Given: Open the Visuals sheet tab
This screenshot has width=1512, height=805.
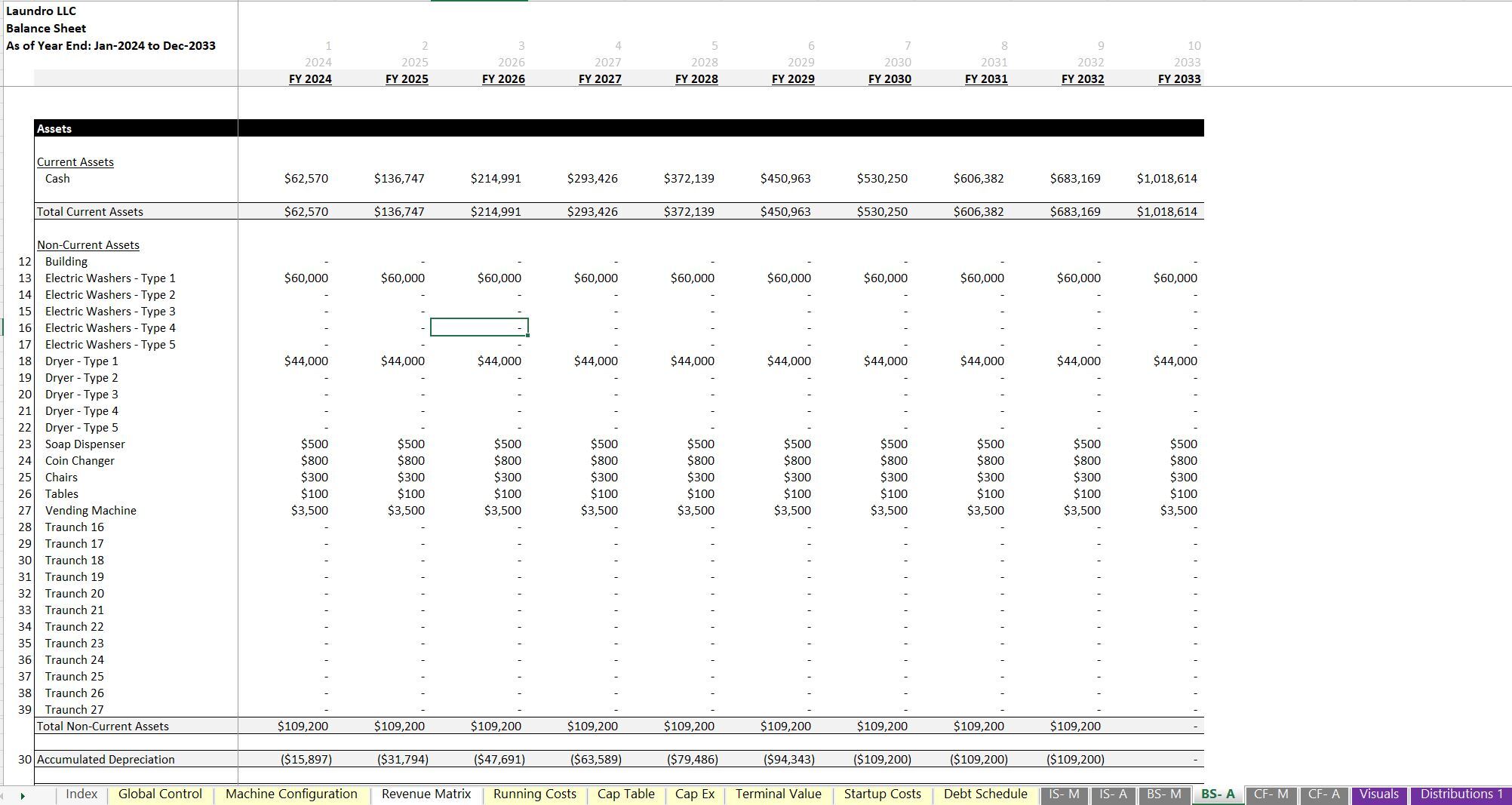Looking at the screenshot, I should [1378, 794].
